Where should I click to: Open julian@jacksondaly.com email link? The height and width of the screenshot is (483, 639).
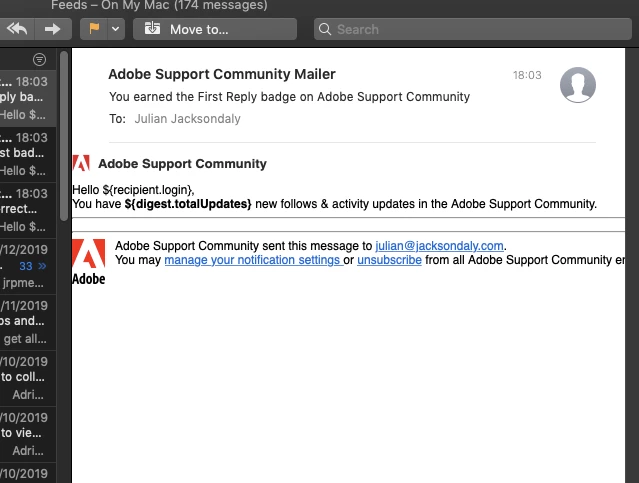pos(439,246)
